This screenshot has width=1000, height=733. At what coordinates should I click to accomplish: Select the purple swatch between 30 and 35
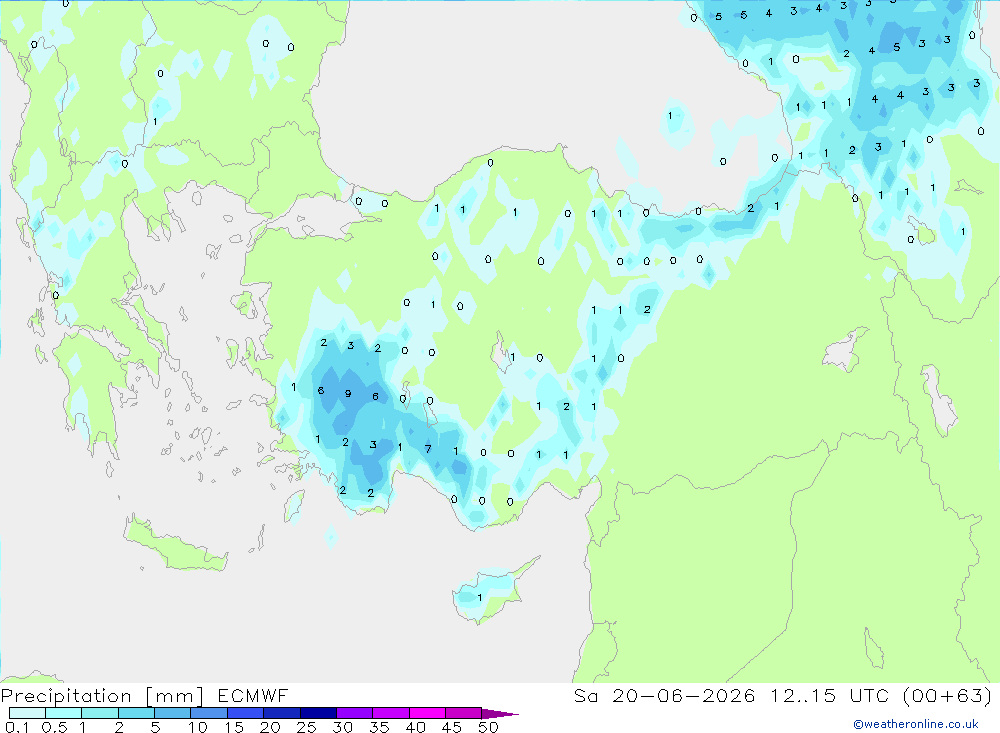tap(354, 713)
